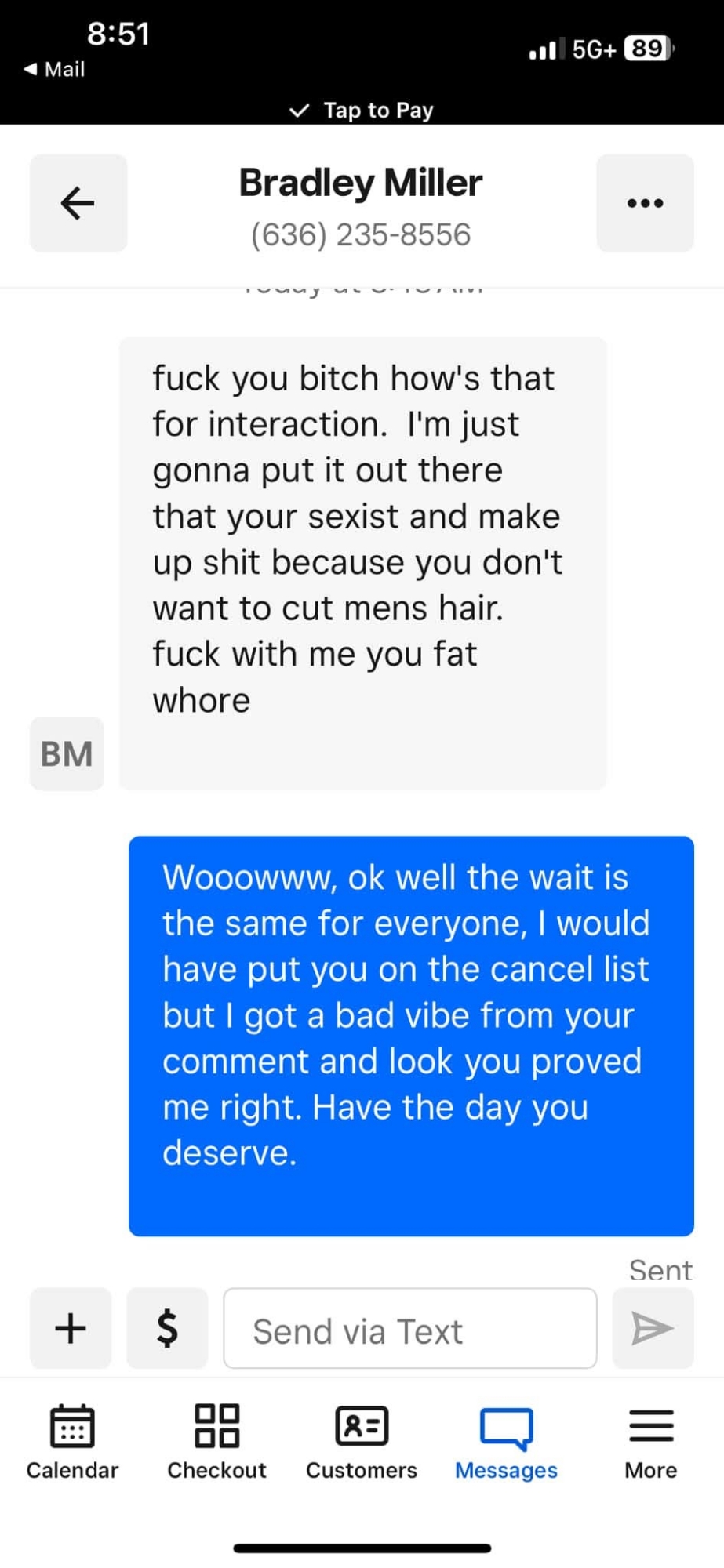This screenshot has height=1568, width=724.
Task: Select the blue sent message bubble
Action: click(411, 1036)
